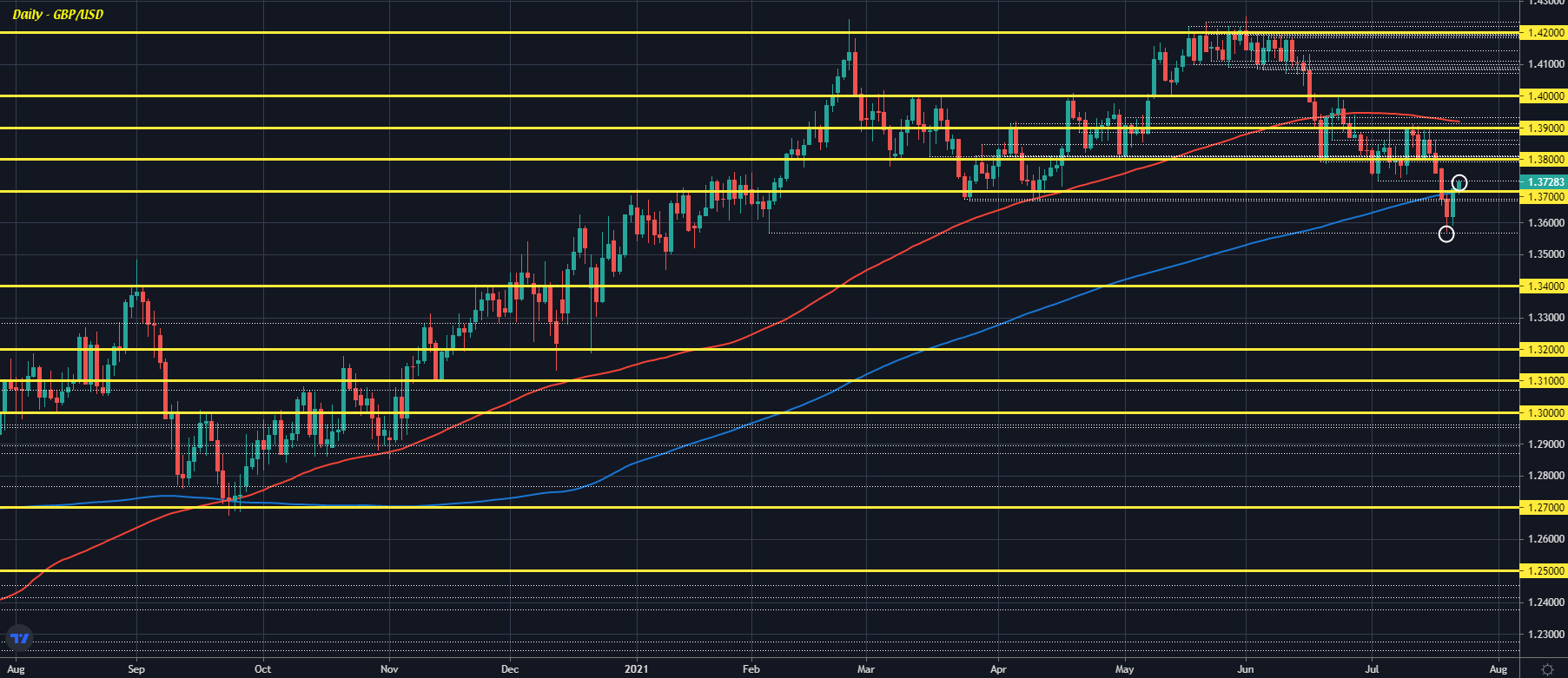Select the Jun label on time axis
The width and height of the screenshot is (1568, 678).
click(x=1245, y=669)
